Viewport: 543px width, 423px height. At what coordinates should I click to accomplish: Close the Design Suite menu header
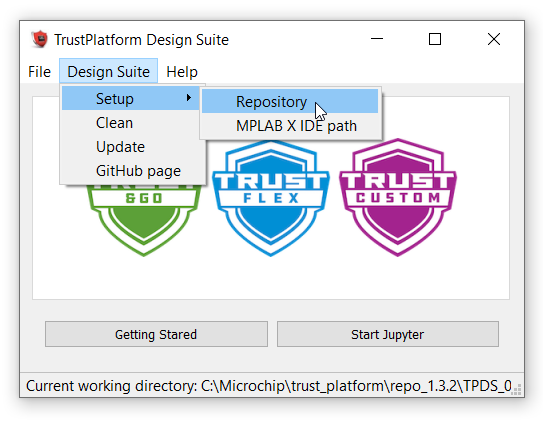pyautogui.click(x=108, y=72)
